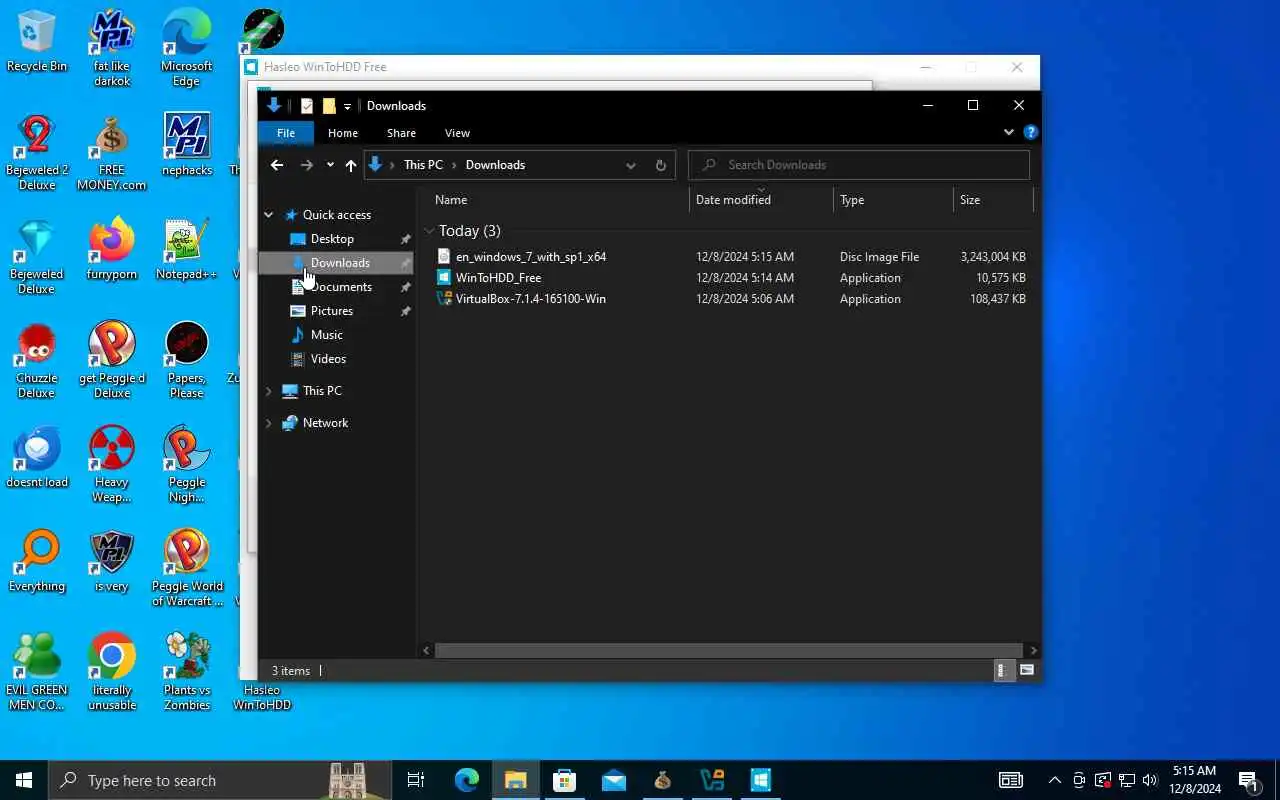1280x800 pixels.
Task: Click the New folder quick access toolbar icon
Action: point(328,106)
